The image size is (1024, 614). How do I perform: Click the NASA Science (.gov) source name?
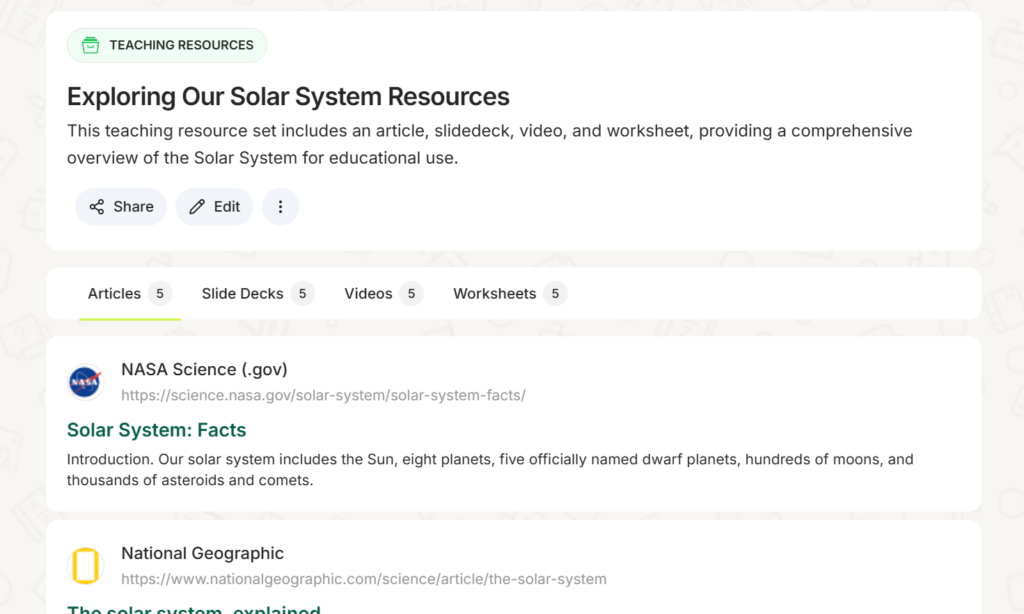[x=204, y=369]
